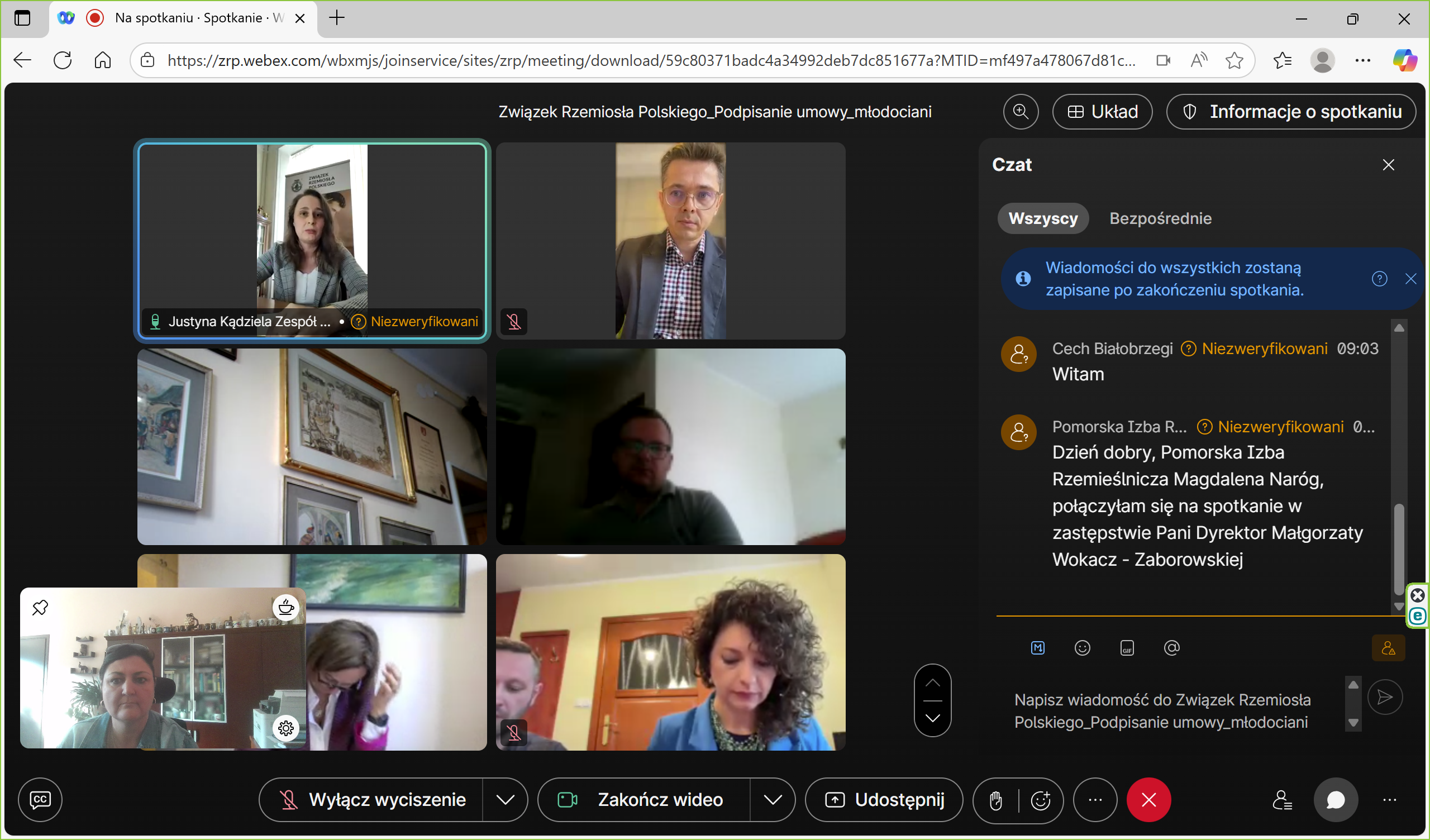This screenshot has width=1430, height=840.
Task: Click the zoom magnifier icon near Układ
Action: [1021, 111]
